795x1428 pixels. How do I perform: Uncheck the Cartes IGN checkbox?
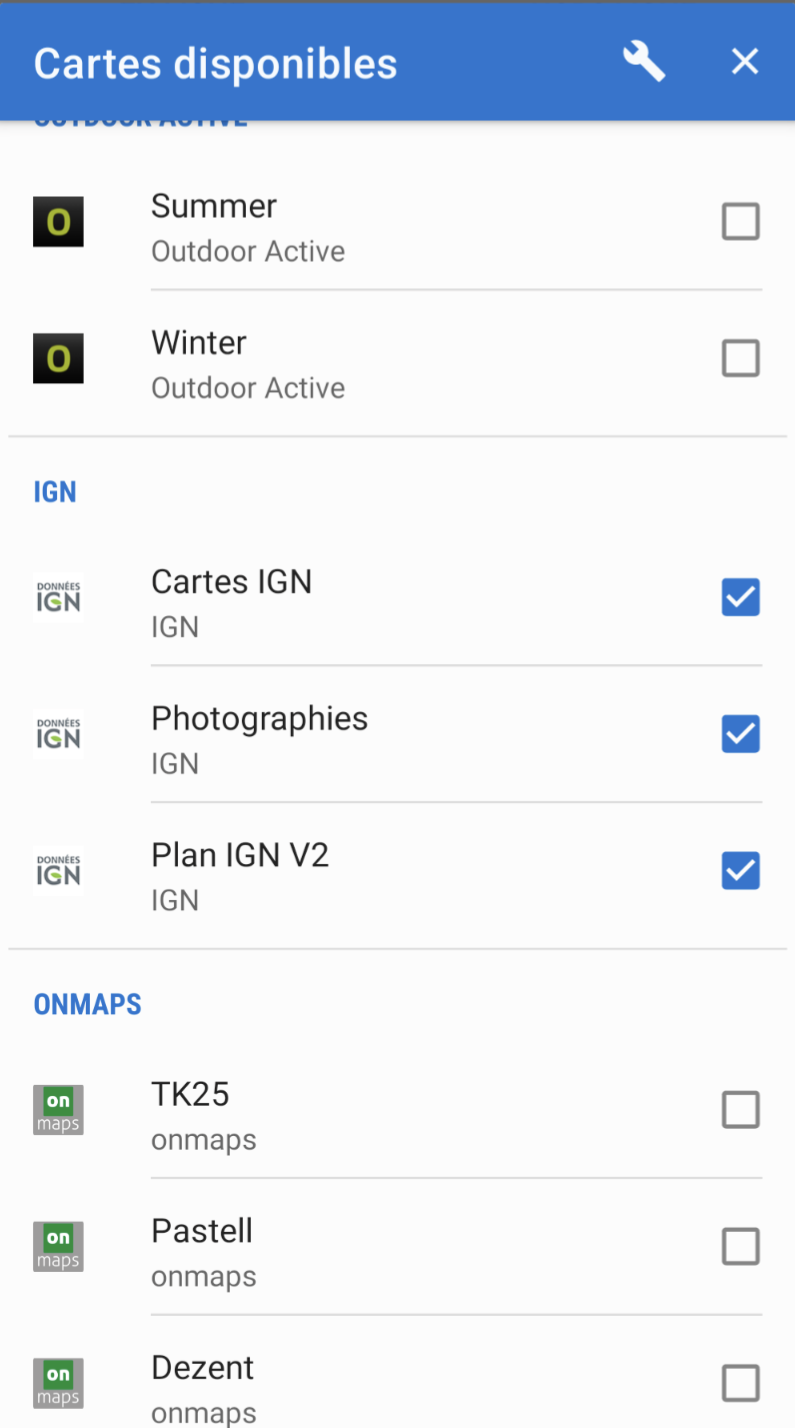tap(741, 598)
